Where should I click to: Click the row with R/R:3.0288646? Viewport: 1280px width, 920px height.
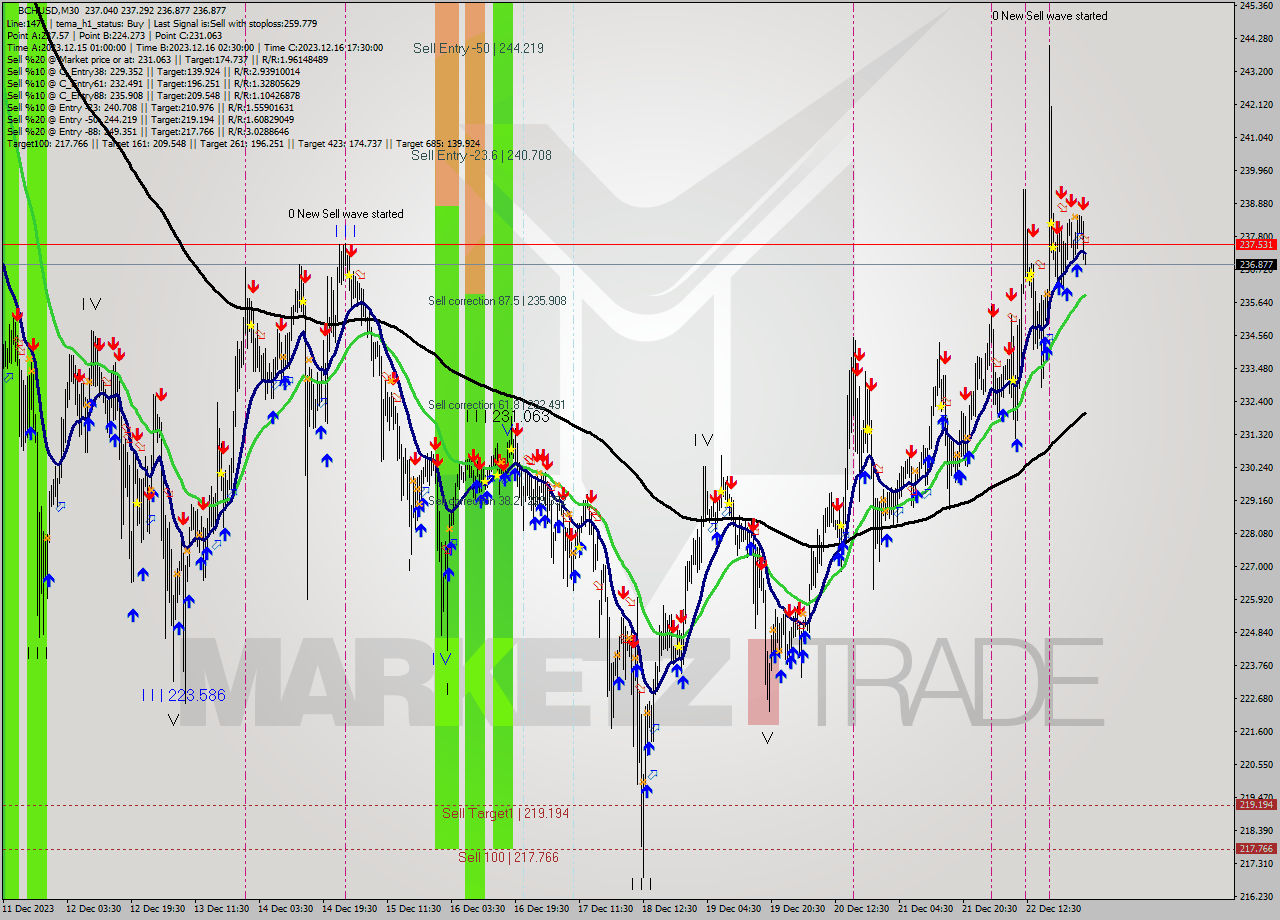(147, 131)
